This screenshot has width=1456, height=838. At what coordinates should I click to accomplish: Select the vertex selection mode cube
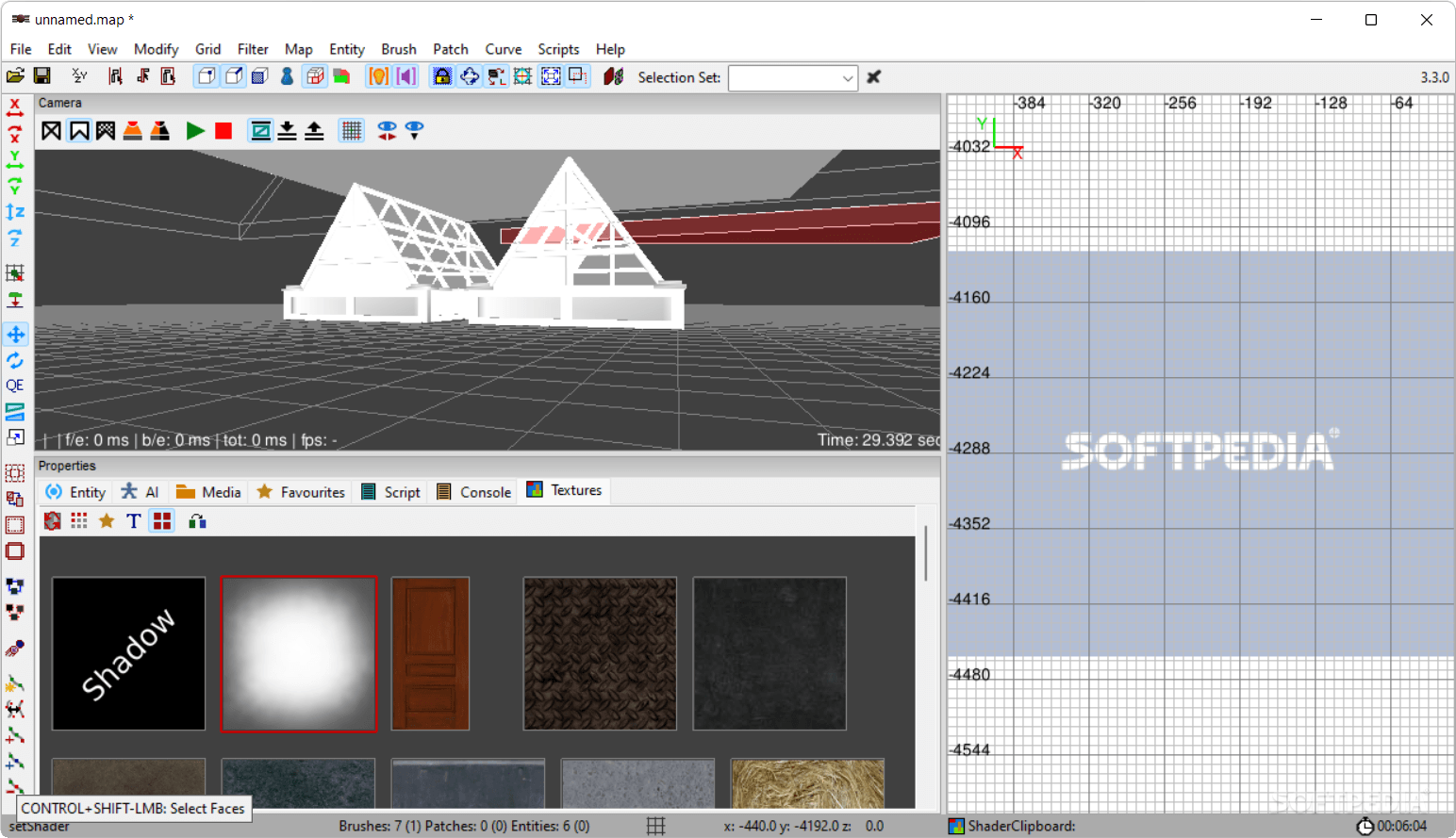tap(206, 76)
